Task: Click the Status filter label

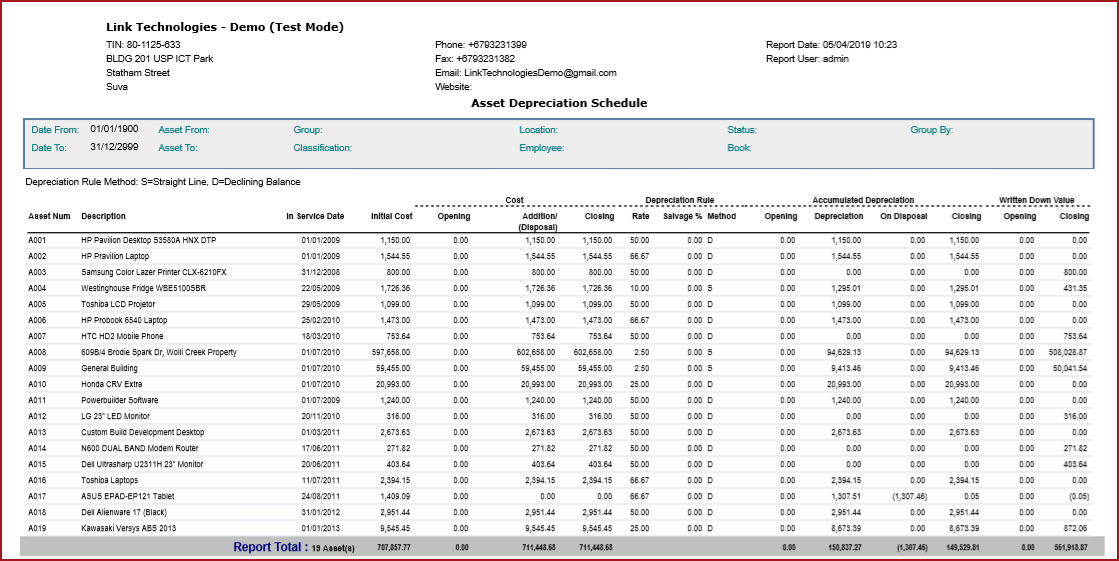Action: pyautogui.click(x=741, y=130)
